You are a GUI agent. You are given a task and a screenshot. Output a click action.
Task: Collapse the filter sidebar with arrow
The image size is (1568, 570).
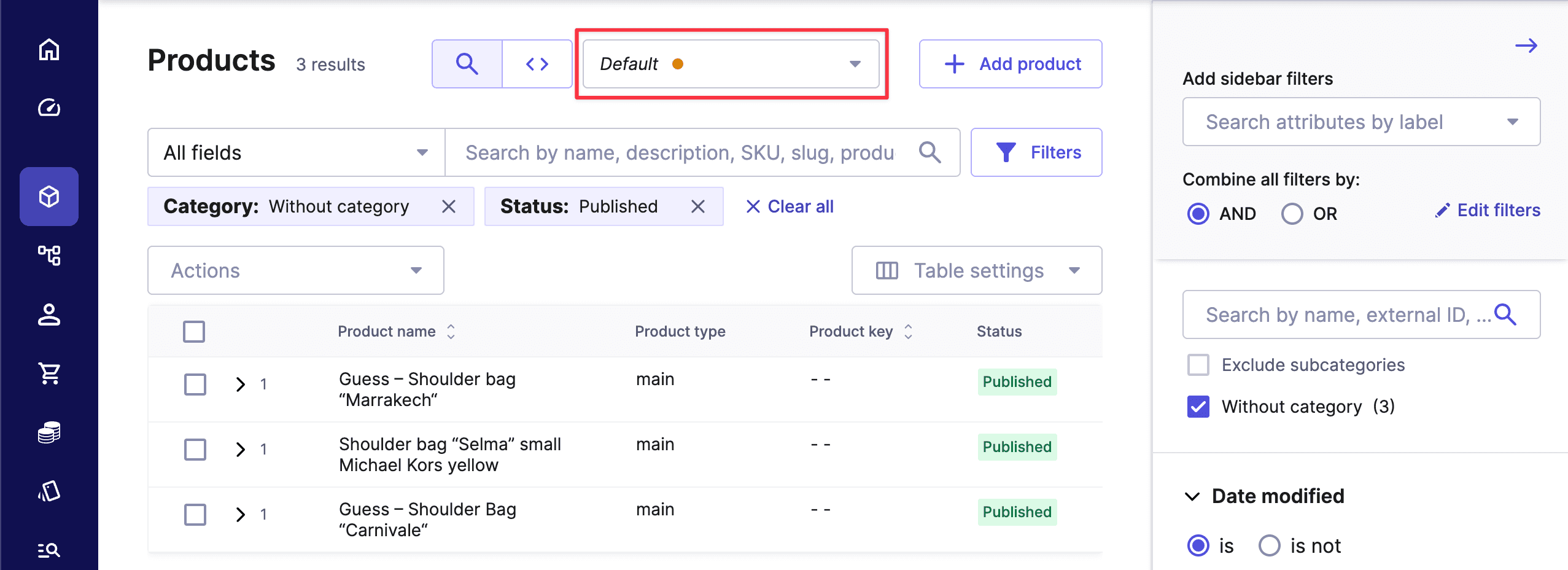click(1526, 45)
